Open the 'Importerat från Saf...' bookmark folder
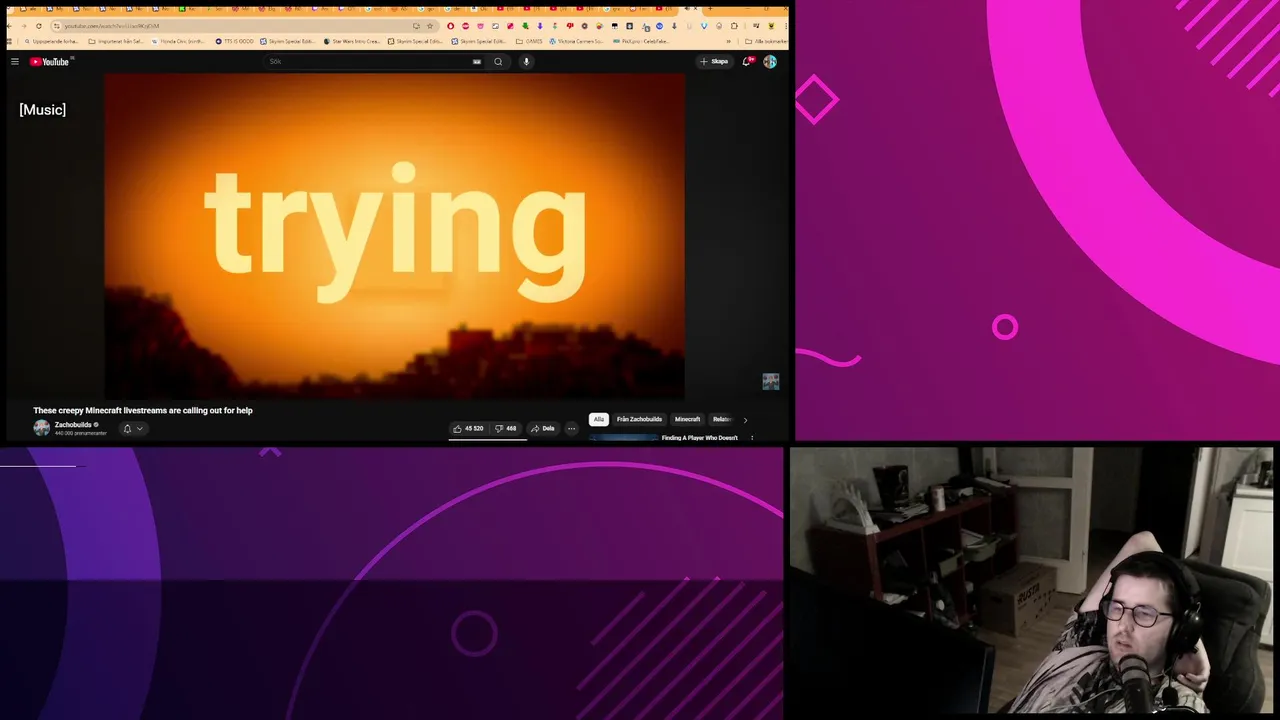 [116, 41]
